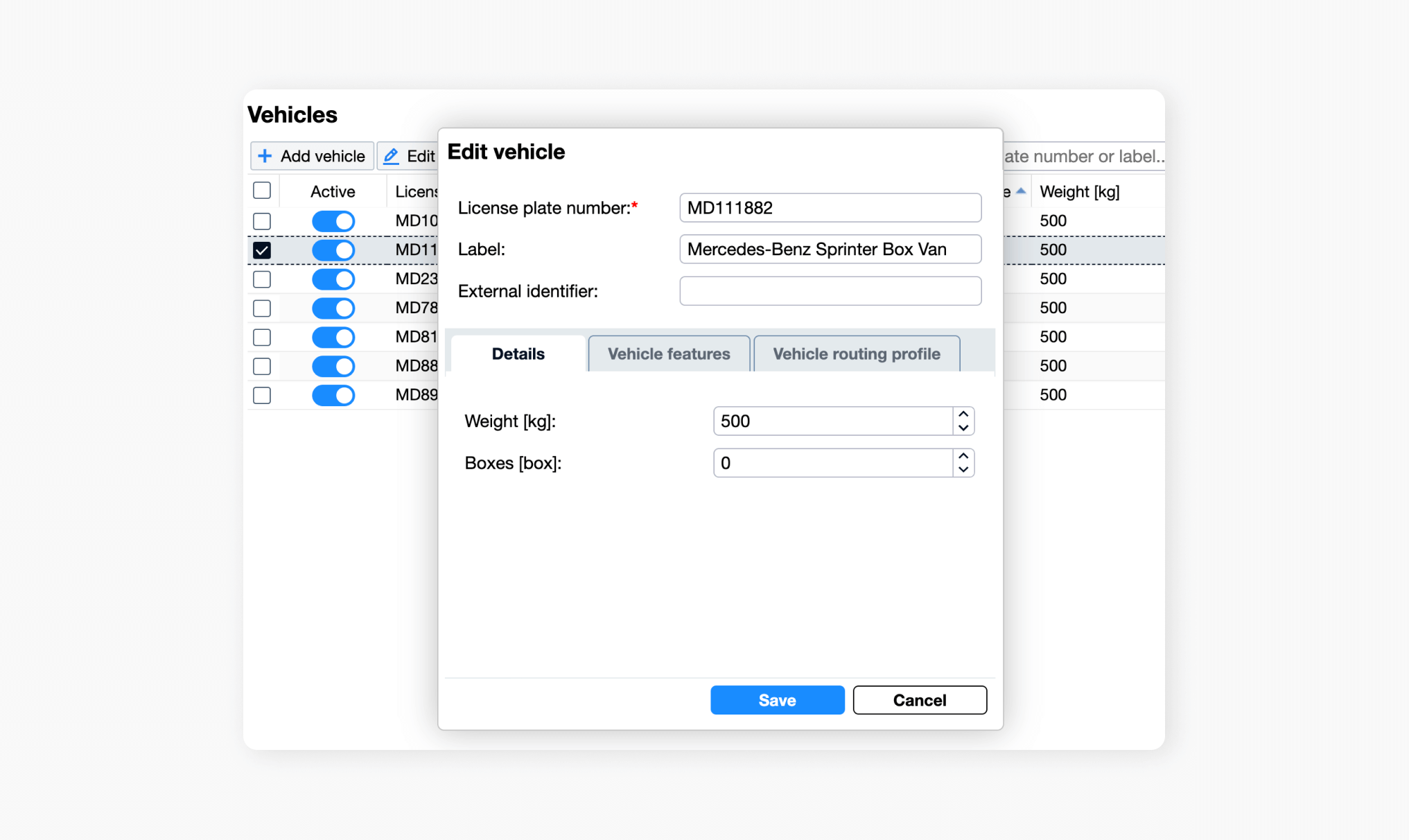Click the empty External identifier field

point(830,291)
